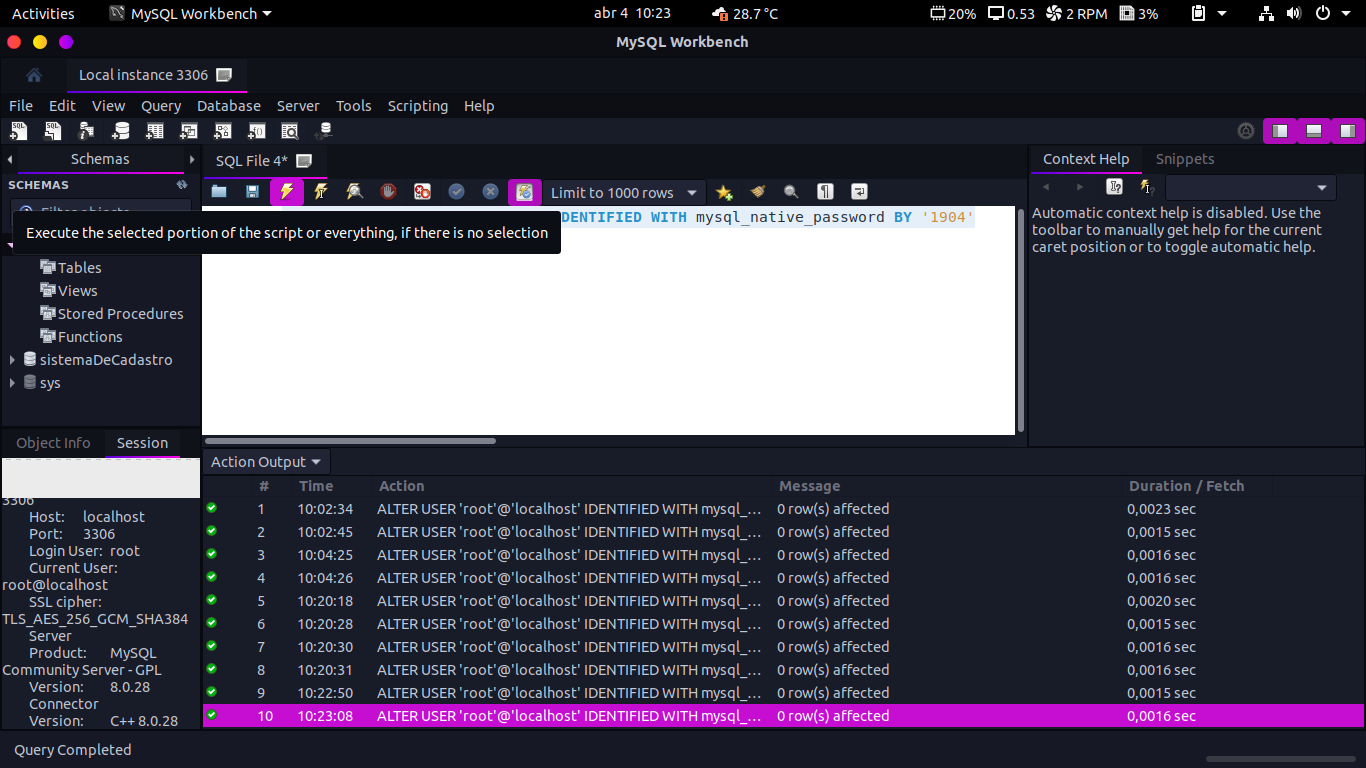Open the MySQL Workbench app menu in top bar
The image size is (1366, 768).
pos(190,14)
